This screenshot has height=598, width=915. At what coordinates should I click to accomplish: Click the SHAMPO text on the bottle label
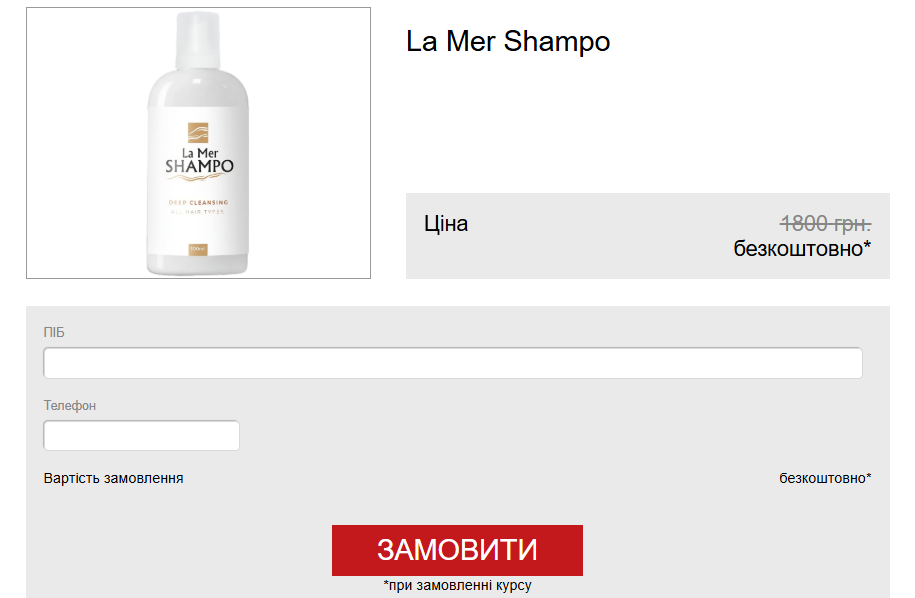(x=199, y=167)
